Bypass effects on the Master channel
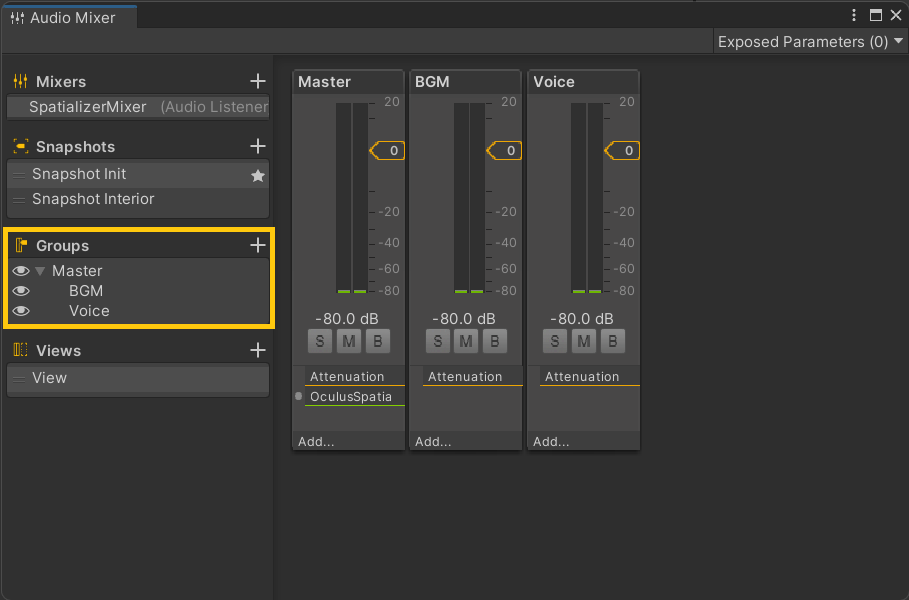The width and height of the screenshot is (909, 600). (x=377, y=341)
